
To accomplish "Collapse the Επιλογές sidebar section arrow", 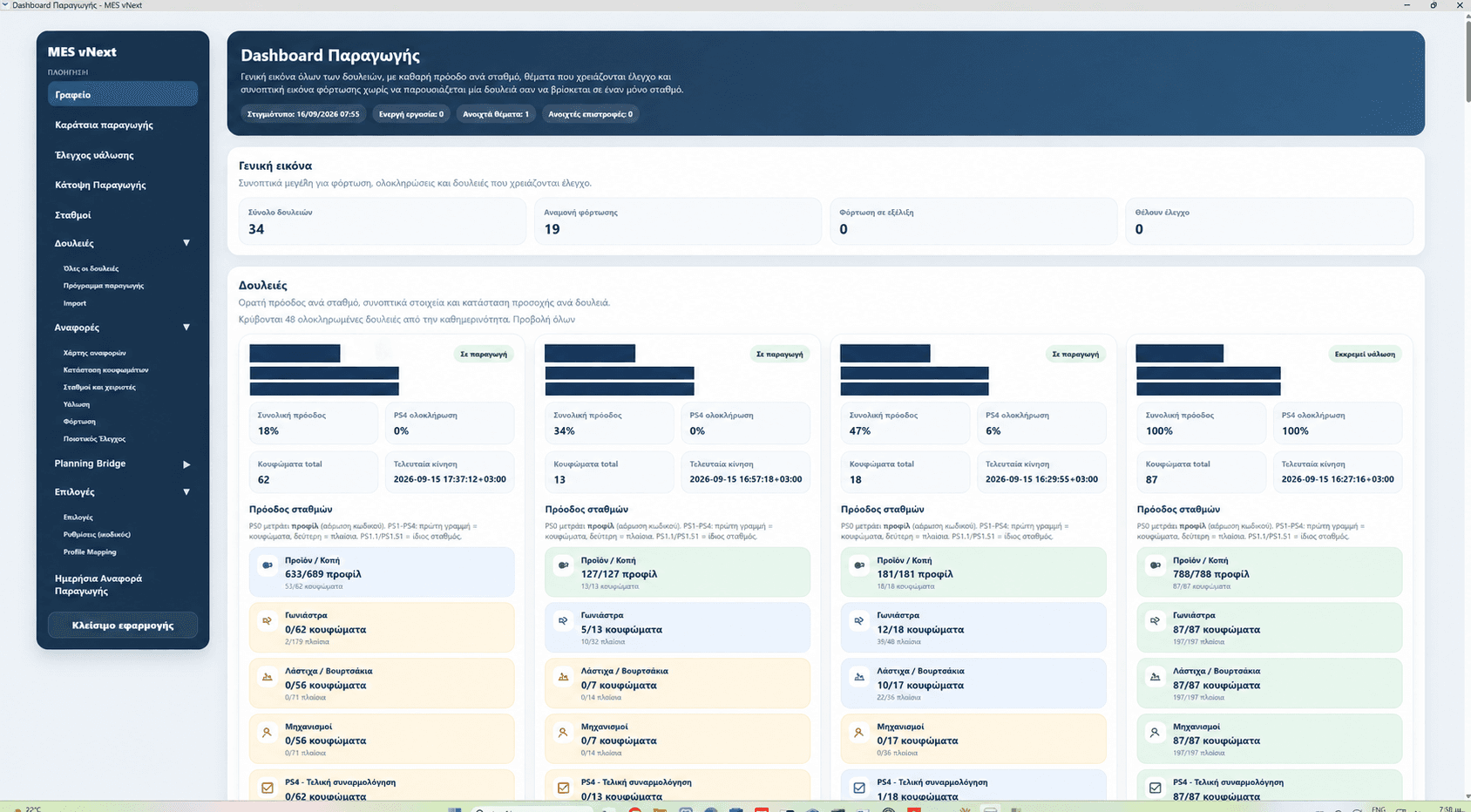I will (x=186, y=492).
